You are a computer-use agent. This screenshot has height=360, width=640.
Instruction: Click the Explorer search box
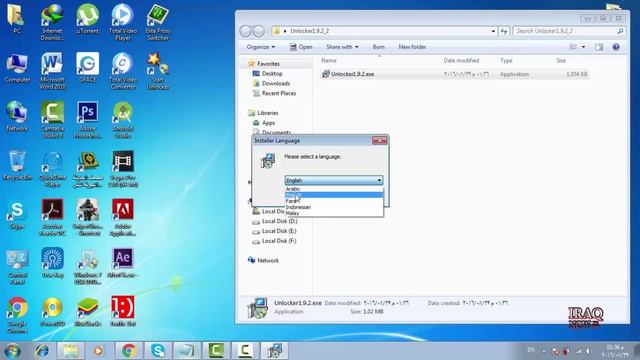coord(569,31)
